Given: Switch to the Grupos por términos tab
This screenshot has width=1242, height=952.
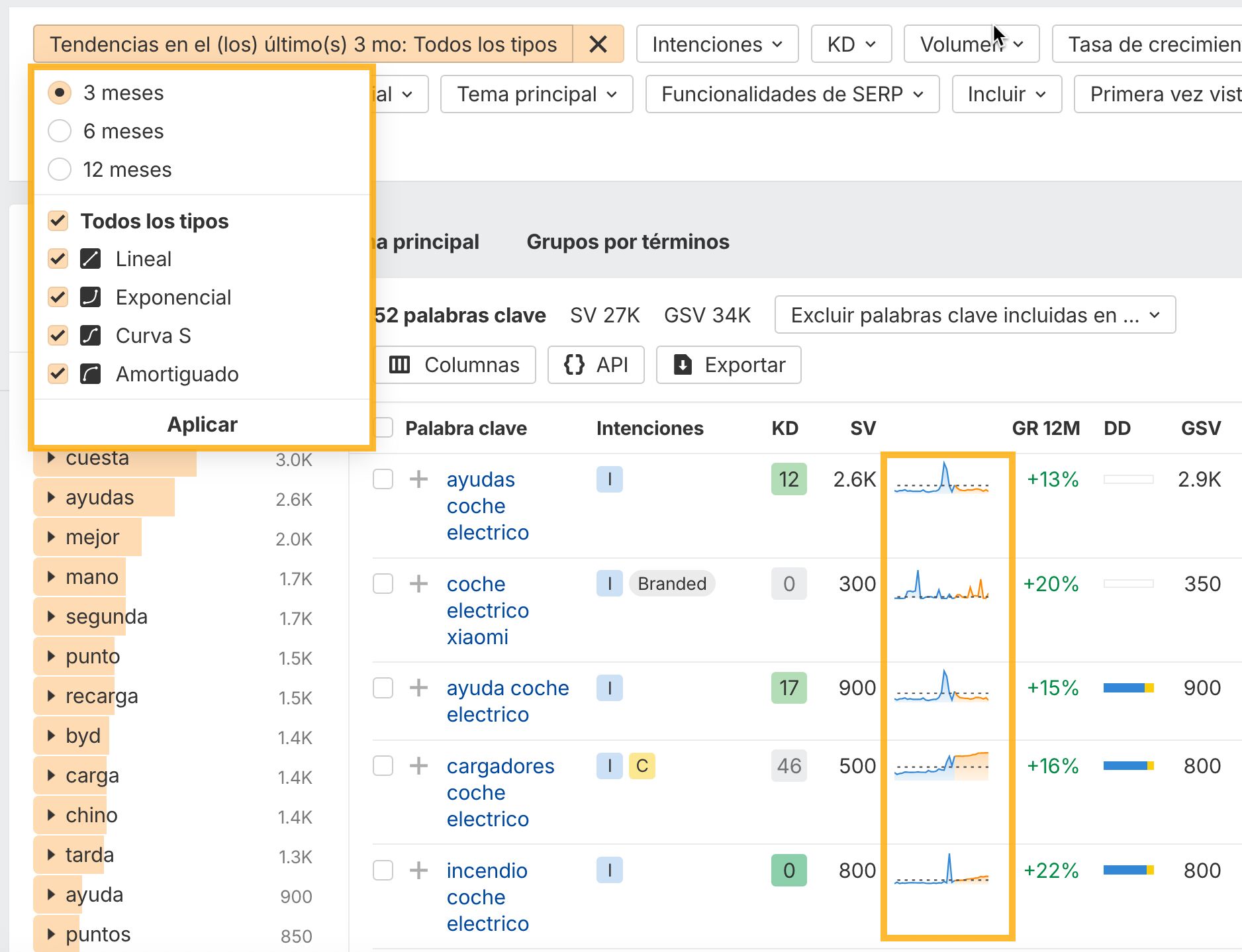Looking at the screenshot, I should pyautogui.click(x=628, y=242).
